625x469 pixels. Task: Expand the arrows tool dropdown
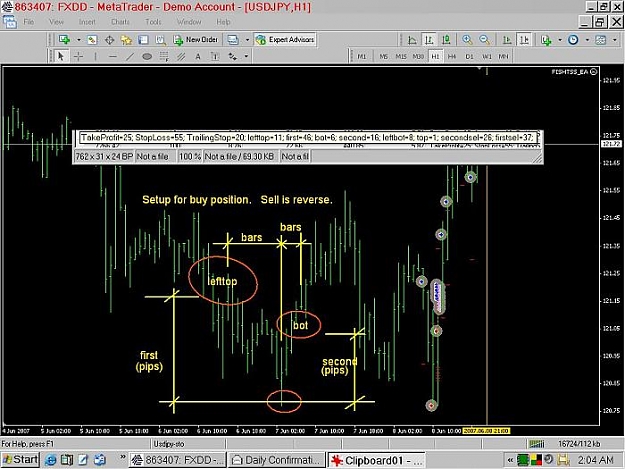[246, 56]
